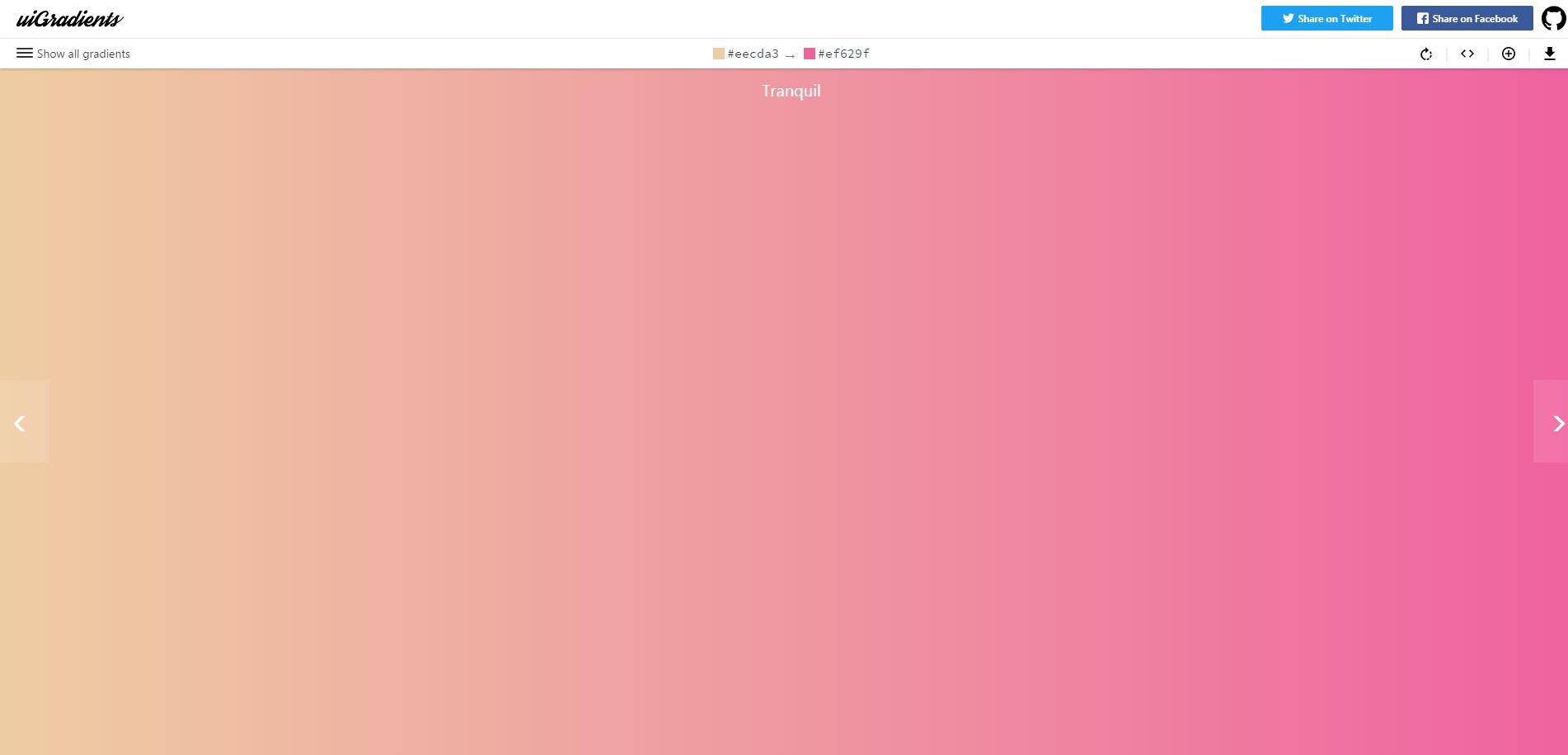The image size is (1568, 755).
Task: Select the #ef629f hex code text
Action: tap(843, 54)
